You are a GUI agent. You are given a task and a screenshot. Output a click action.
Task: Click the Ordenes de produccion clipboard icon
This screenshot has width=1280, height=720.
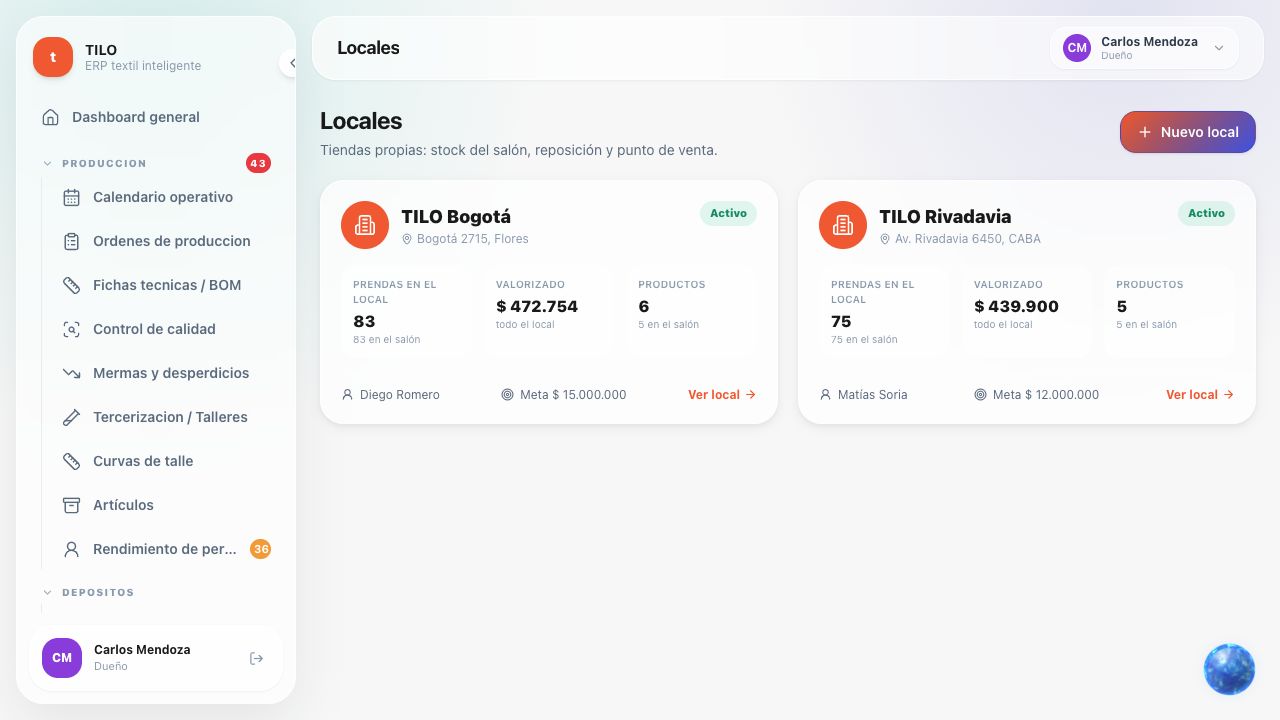pyautogui.click(x=71, y=241)
